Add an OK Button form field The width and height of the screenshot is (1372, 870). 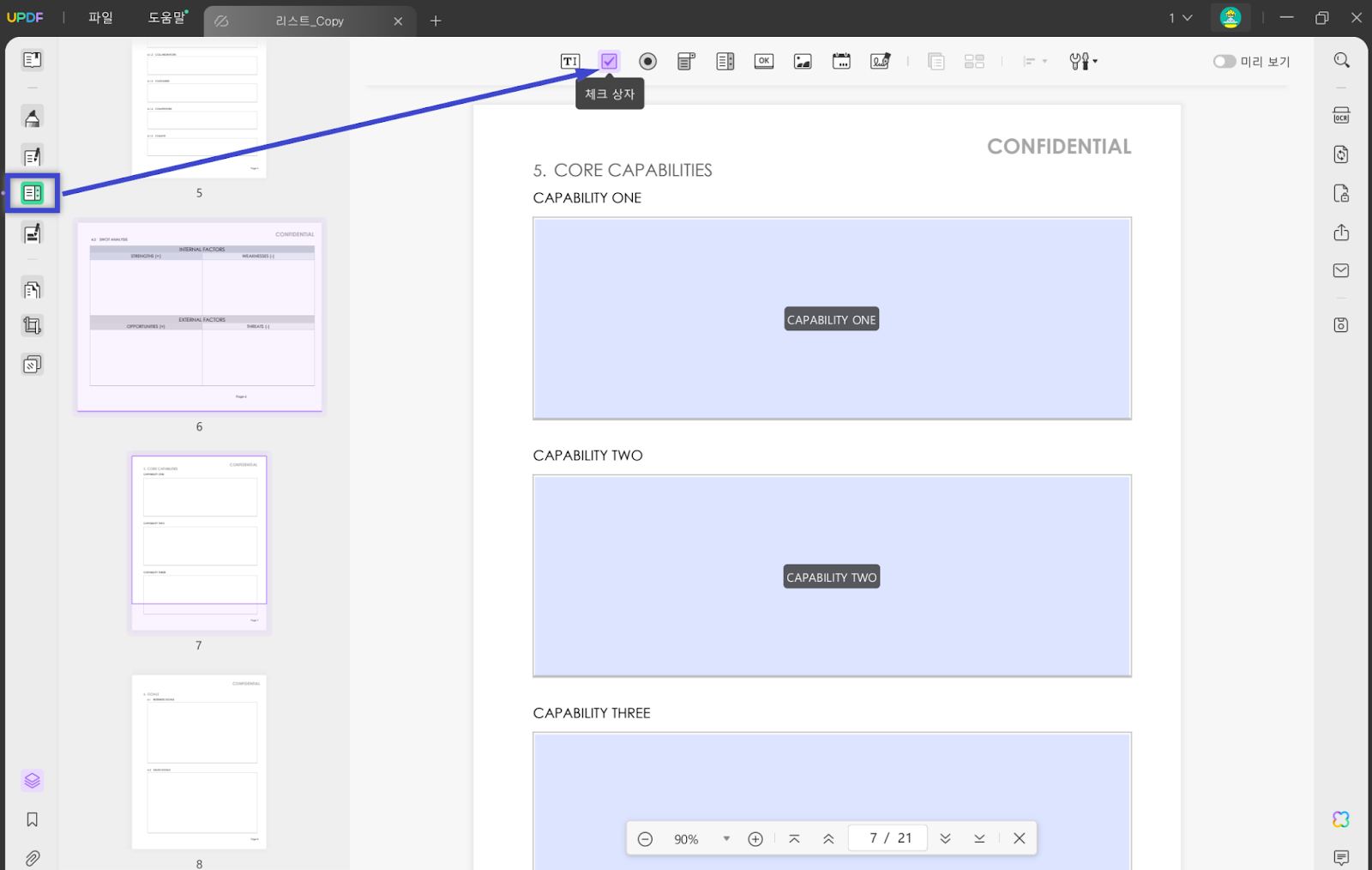[x=764, y=62]
